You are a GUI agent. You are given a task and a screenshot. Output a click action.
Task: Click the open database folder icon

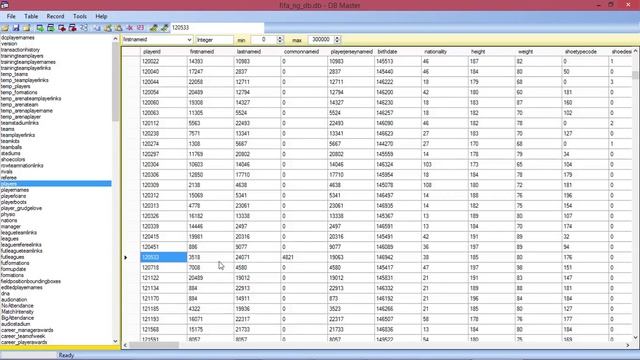tap(5, 28)
